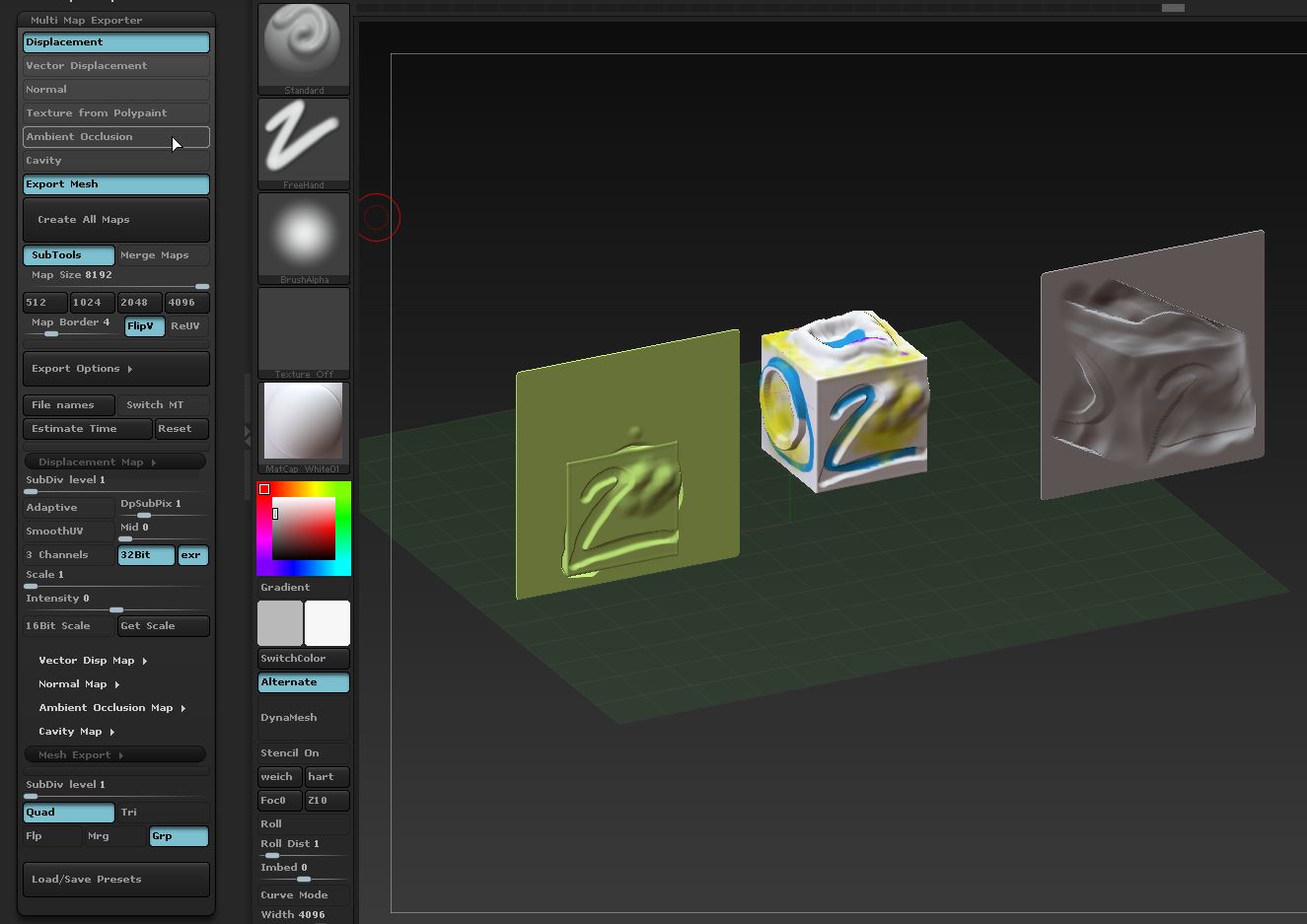Select the Tri mesh option
This screenshot has width=1307, height=924.
(164, 813)
